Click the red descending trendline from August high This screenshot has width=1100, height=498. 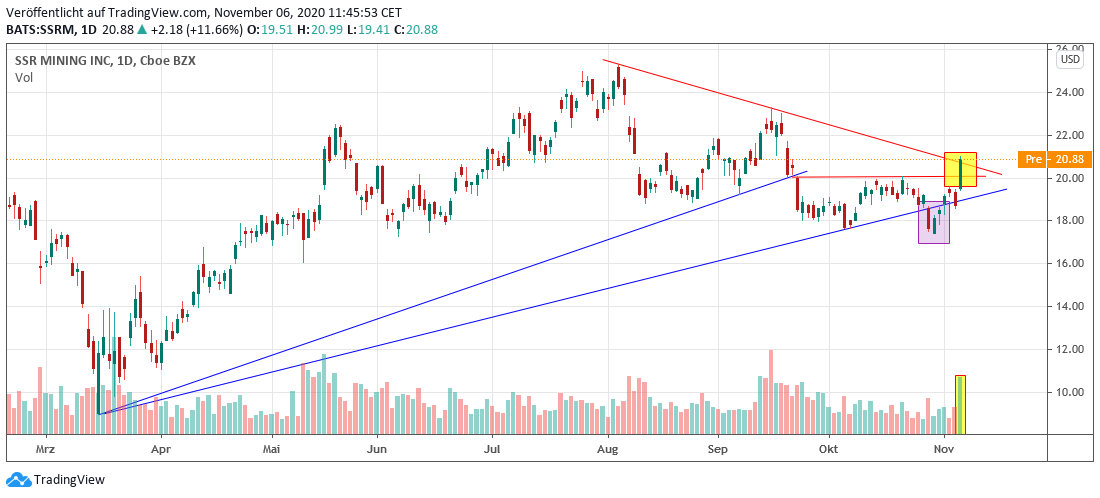(x=802, y=116)
